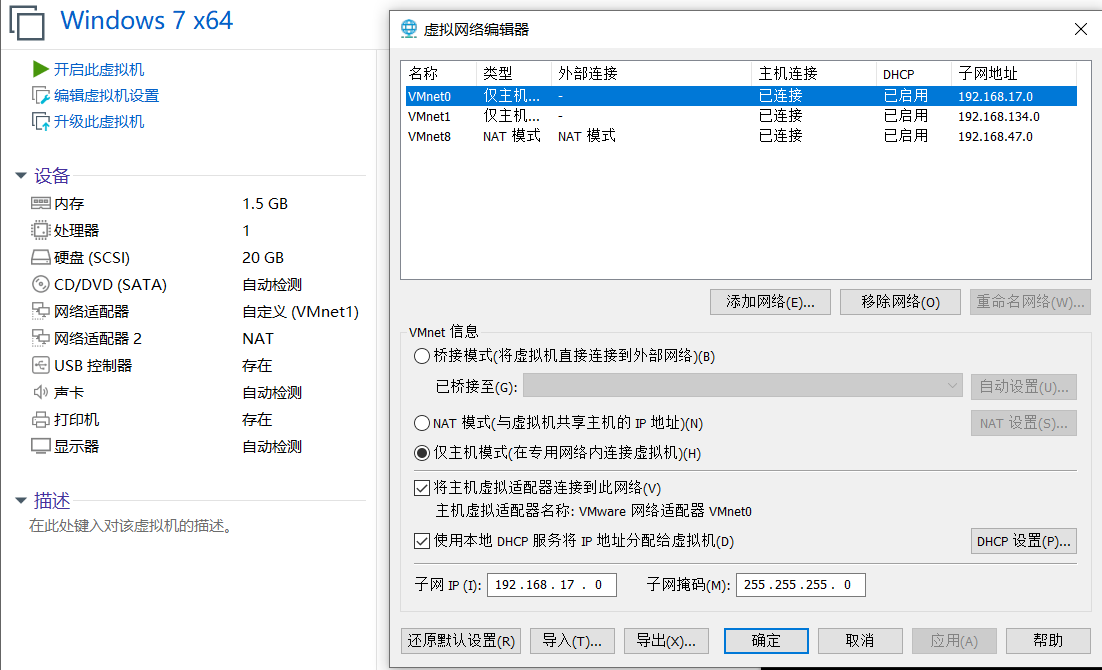Click 自动设置(U)... button
The width and height of the screenshot is (1102, 670).
(x=1024, y=387)
